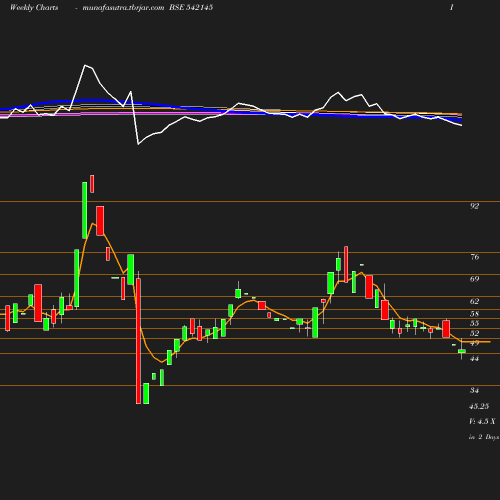
Task: Click the "BSE 542145" symbol label
Action: (191, 7)
